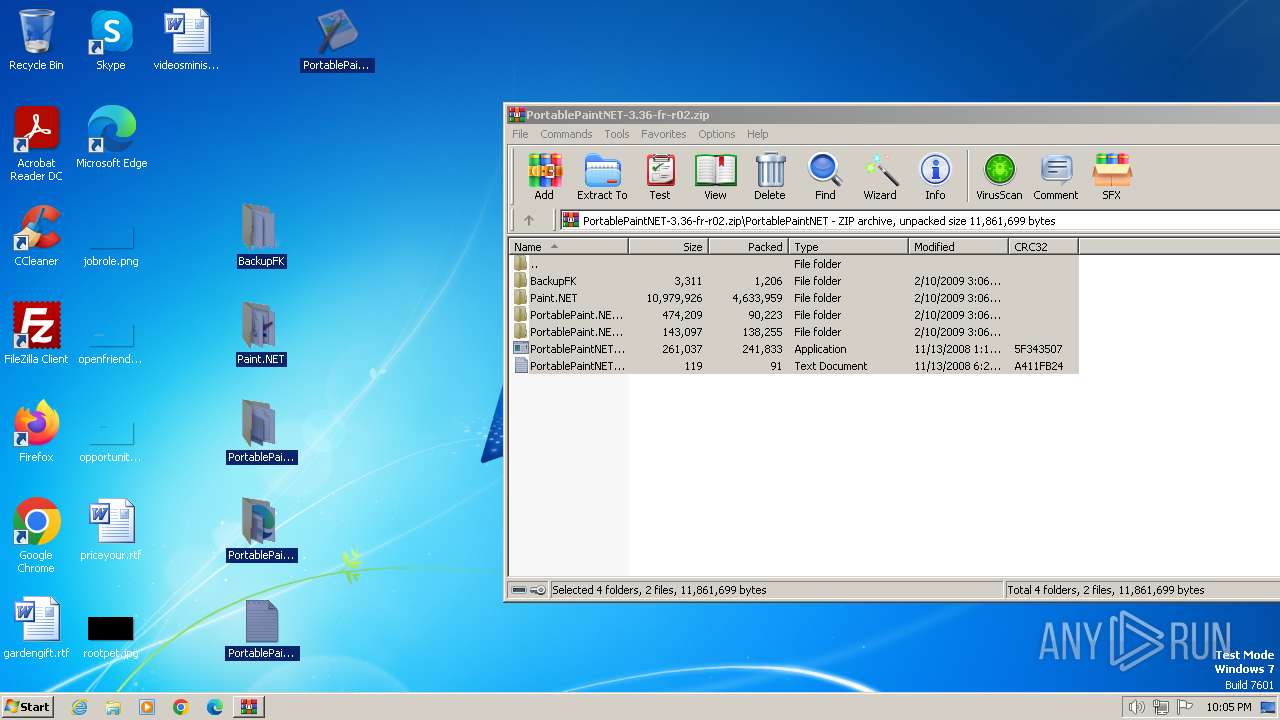
Task: Select the Recycle Bin desktop icon
Action: click(36, 40)
